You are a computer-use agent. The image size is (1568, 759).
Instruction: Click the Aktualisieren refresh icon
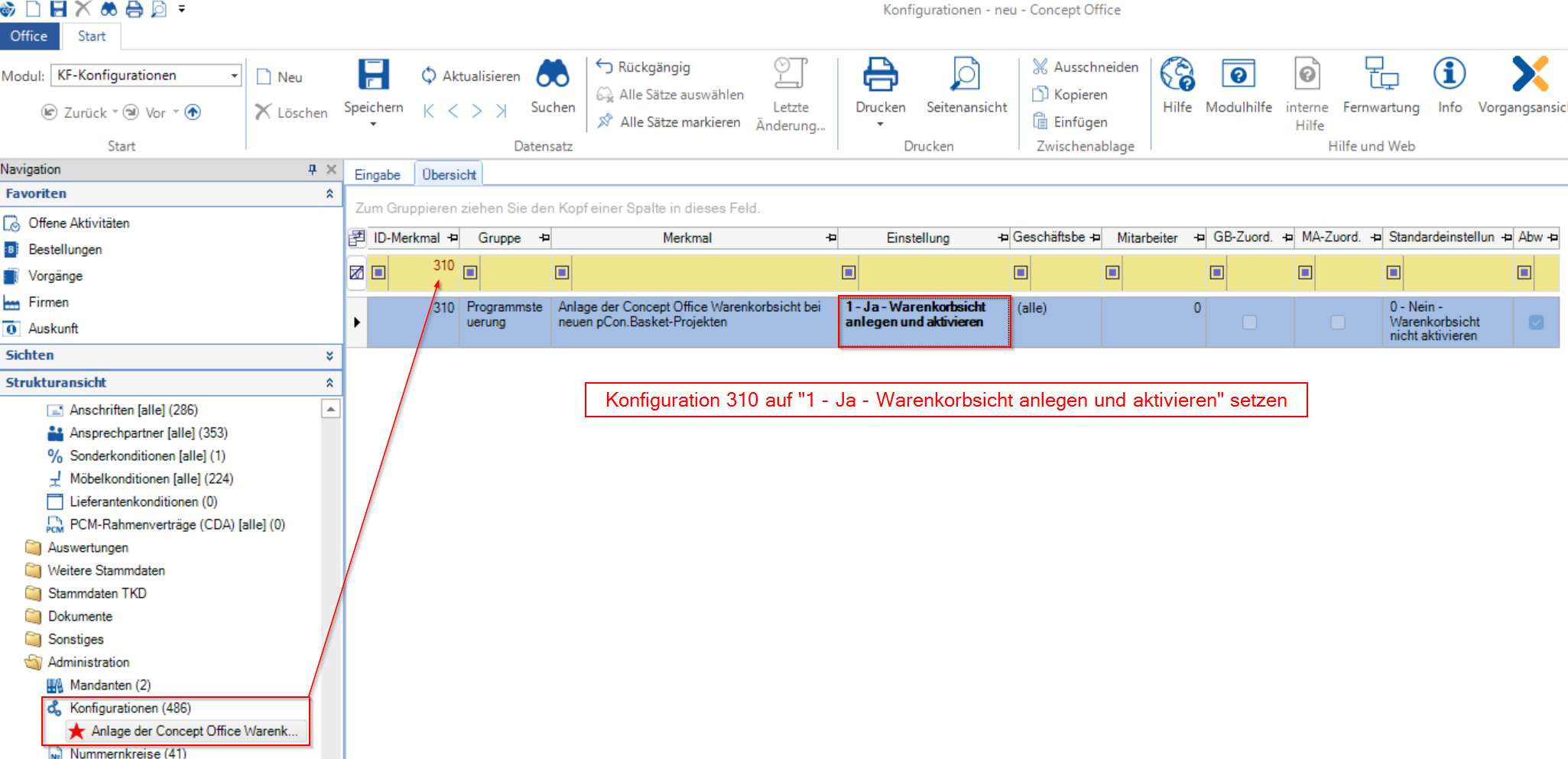coord(429,76)
